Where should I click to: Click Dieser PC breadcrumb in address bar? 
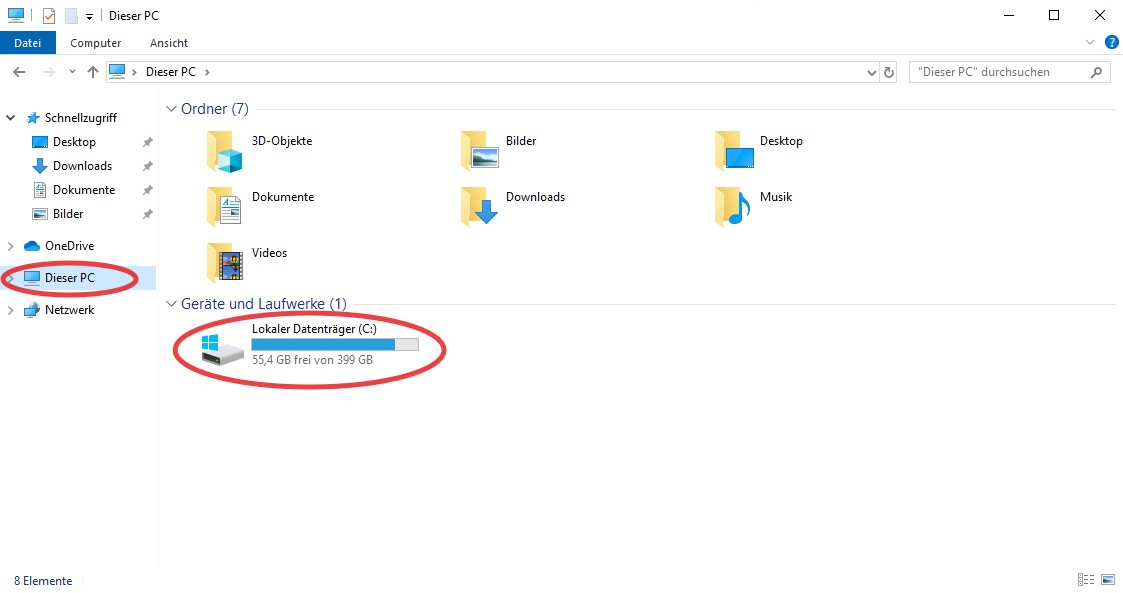tap(170, 72)
